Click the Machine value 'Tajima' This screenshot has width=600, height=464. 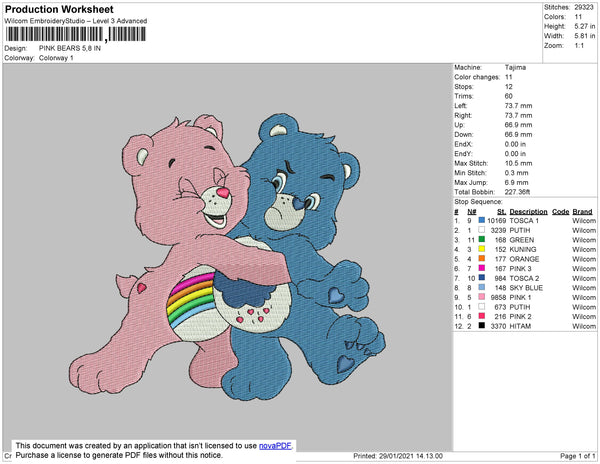[x=515, y=67]
